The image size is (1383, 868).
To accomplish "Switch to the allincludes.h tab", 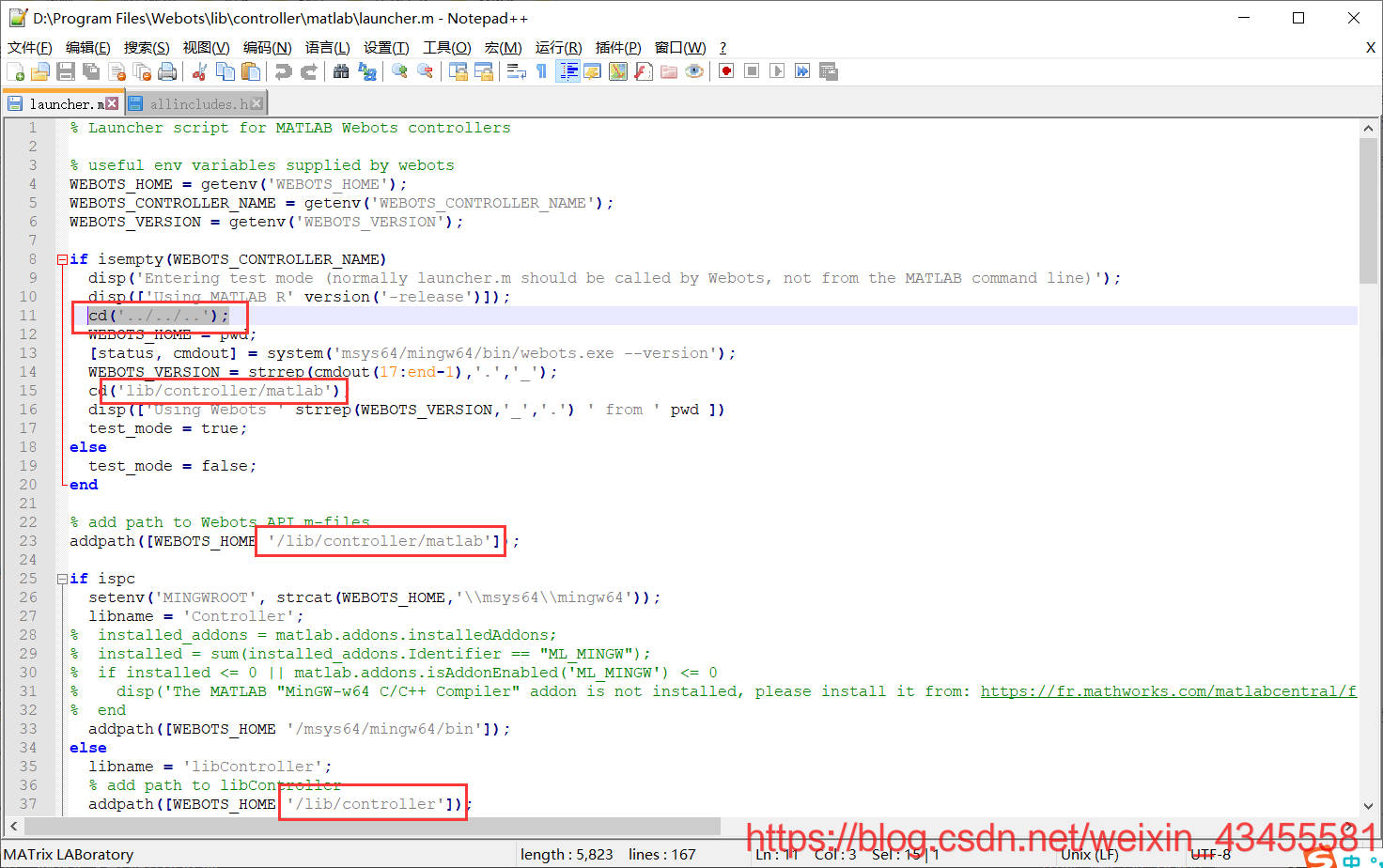I will coord(197,104).
